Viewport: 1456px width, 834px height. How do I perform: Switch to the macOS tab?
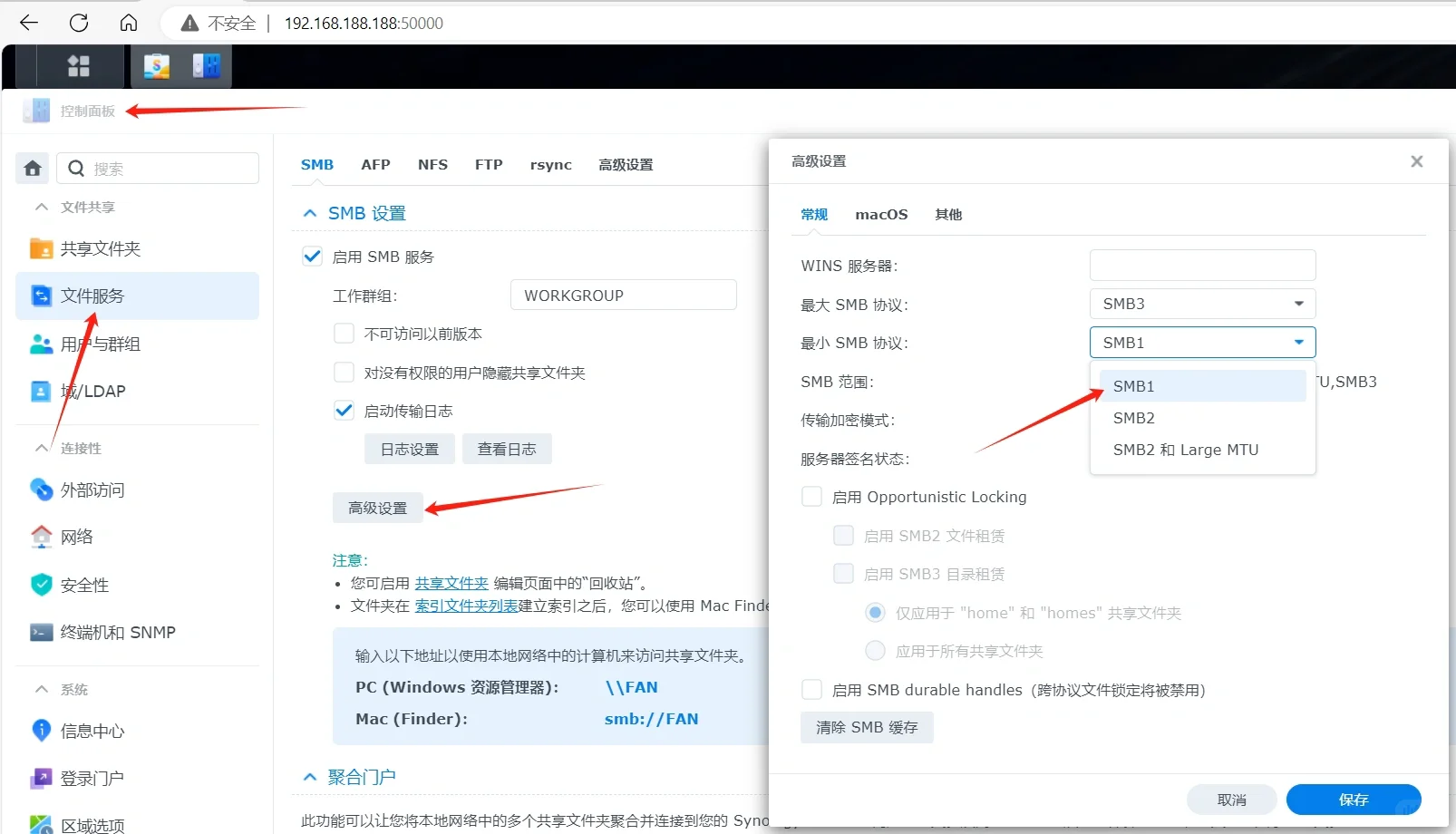pyautogui.click(x=880, y=214)
